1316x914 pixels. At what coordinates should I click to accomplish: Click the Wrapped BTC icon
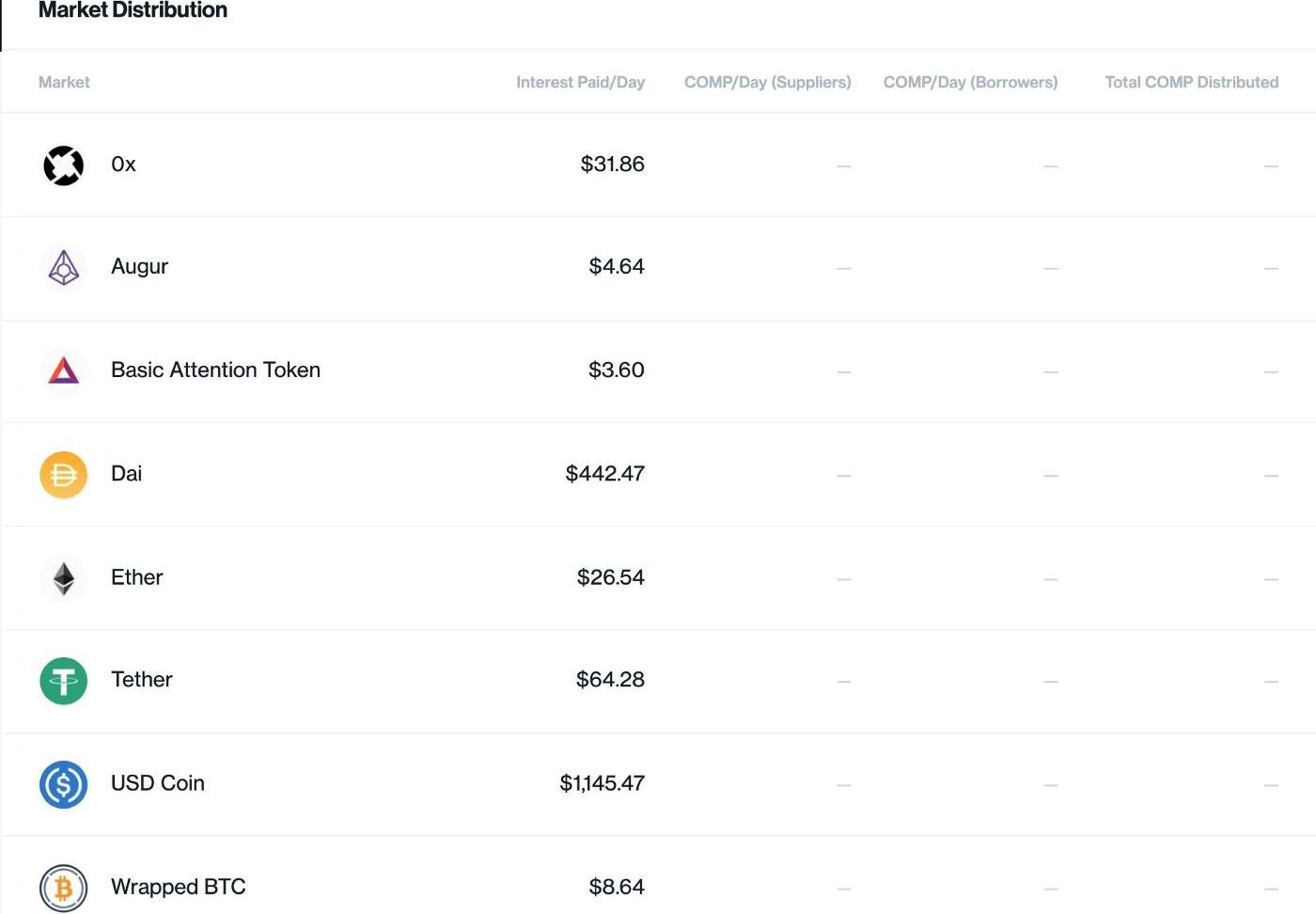pos(63,888)
